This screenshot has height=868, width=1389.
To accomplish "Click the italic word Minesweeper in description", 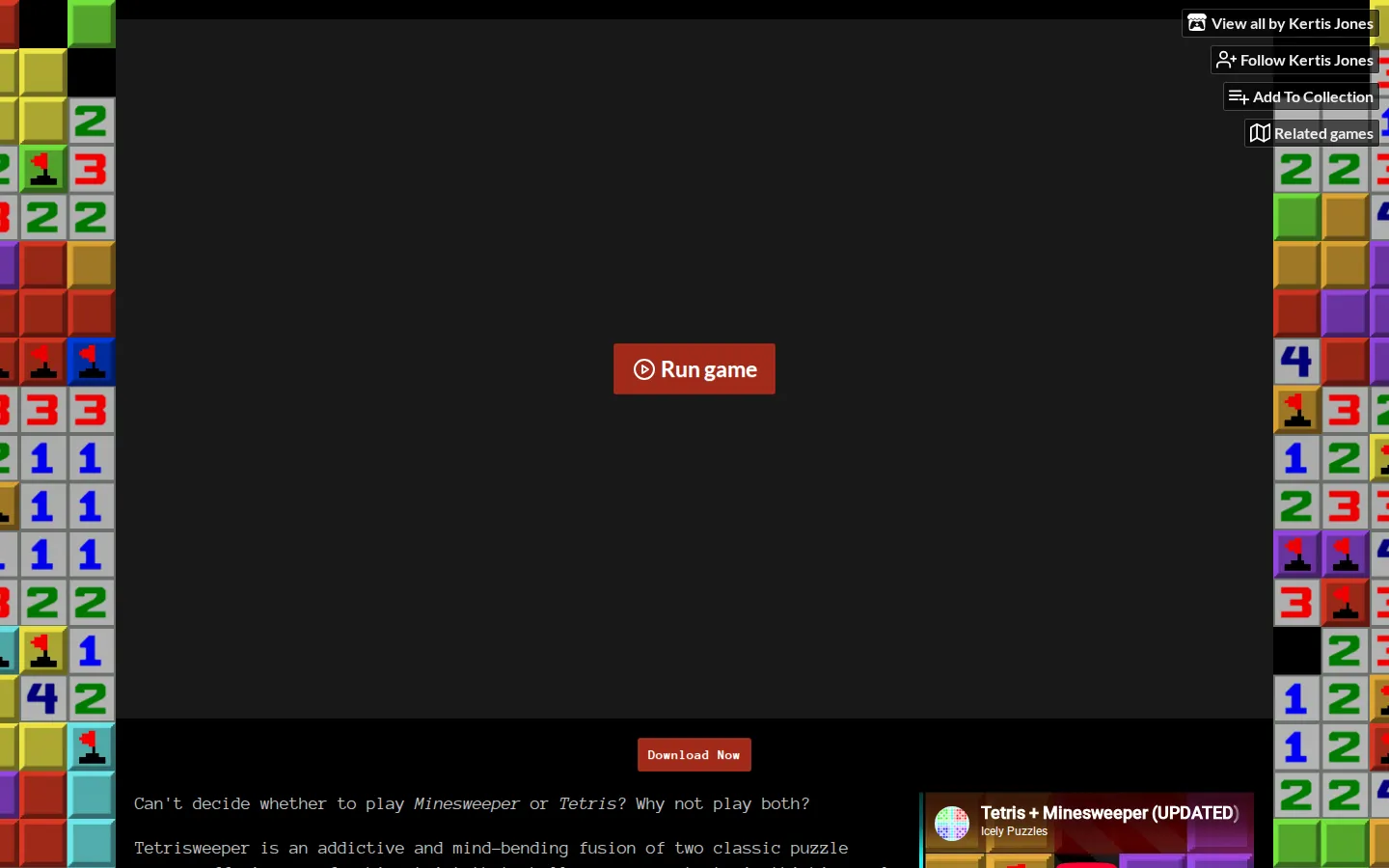I will click(x=467, y=803).
